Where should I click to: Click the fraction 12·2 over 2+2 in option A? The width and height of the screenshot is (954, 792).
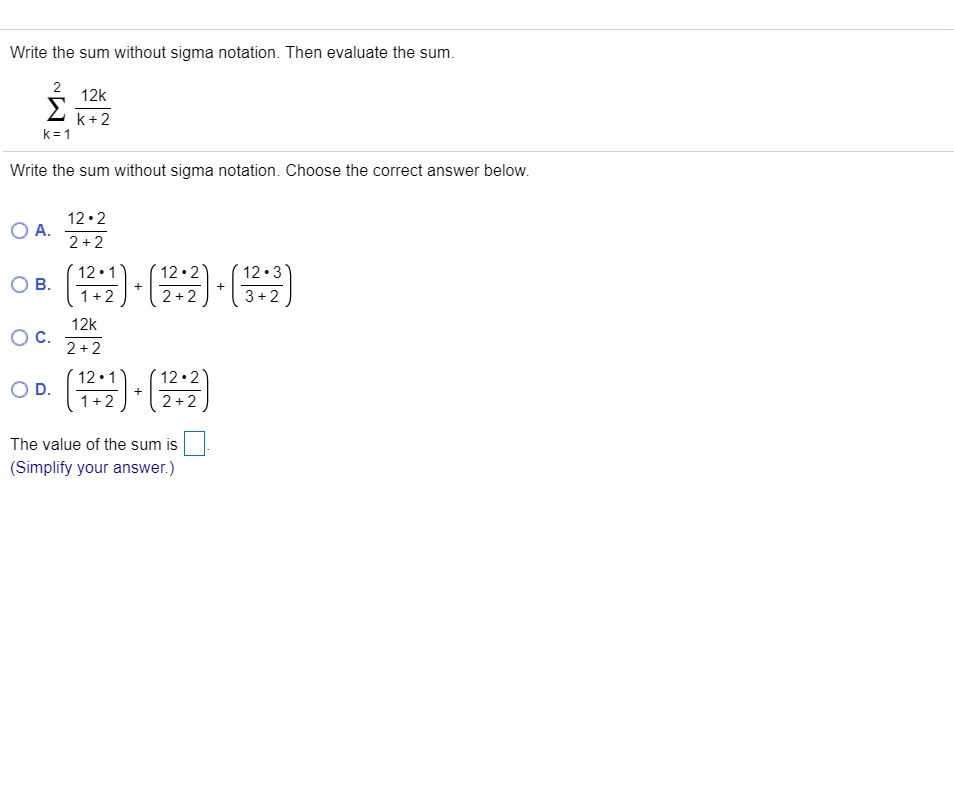click(88, 230)
